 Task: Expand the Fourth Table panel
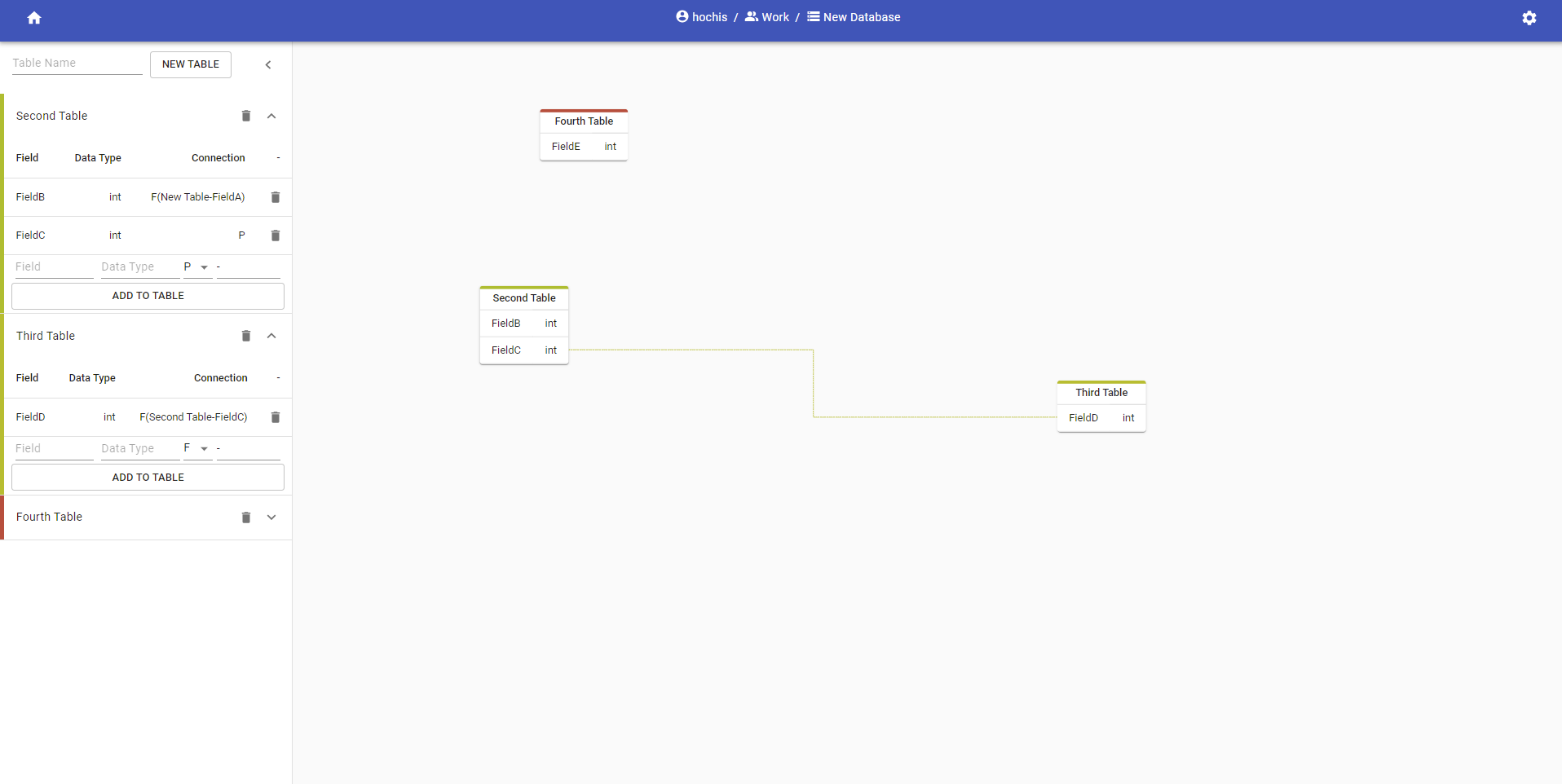point(271,518)
